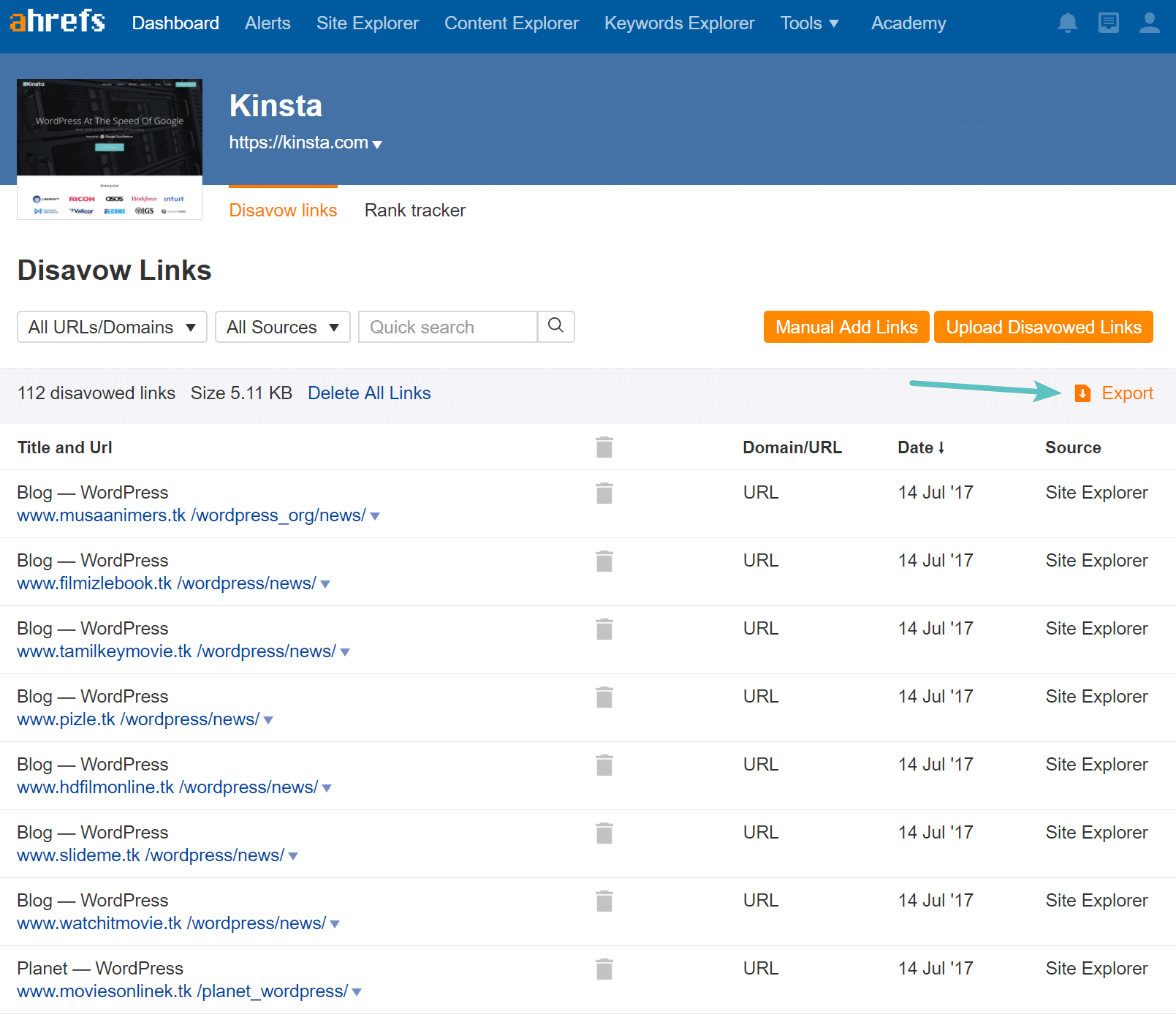Screen dimensions: 1176x1014
Task: Click the magnifier icon next to Quick search
Action: [x=555, y=327]
